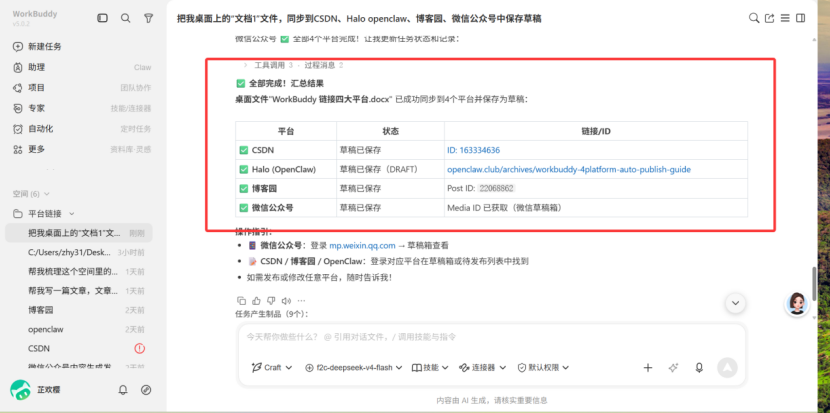The height and width of the screenshot is (413, 830).
Task: Open the Craft mode dropdown
Action: point(272,367)
